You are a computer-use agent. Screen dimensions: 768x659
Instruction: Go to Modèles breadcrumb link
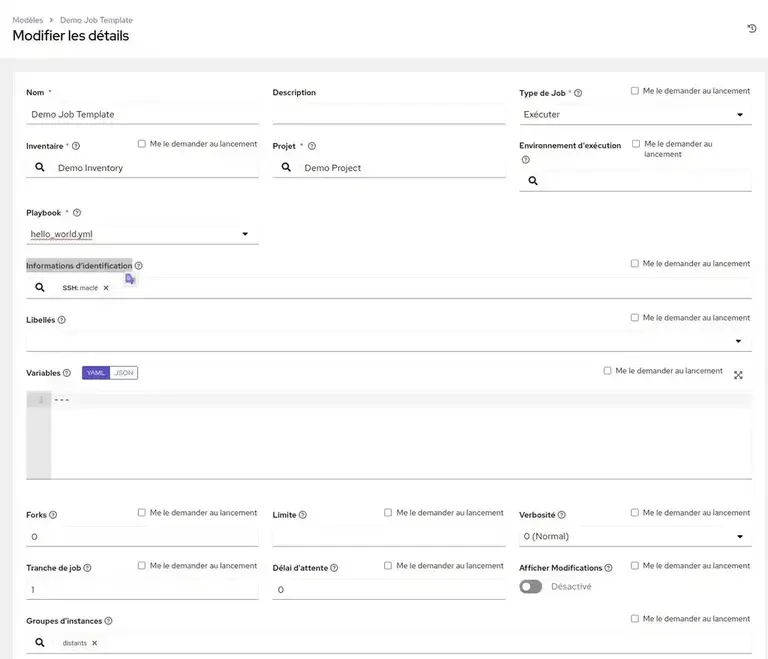tap(27, 20)
